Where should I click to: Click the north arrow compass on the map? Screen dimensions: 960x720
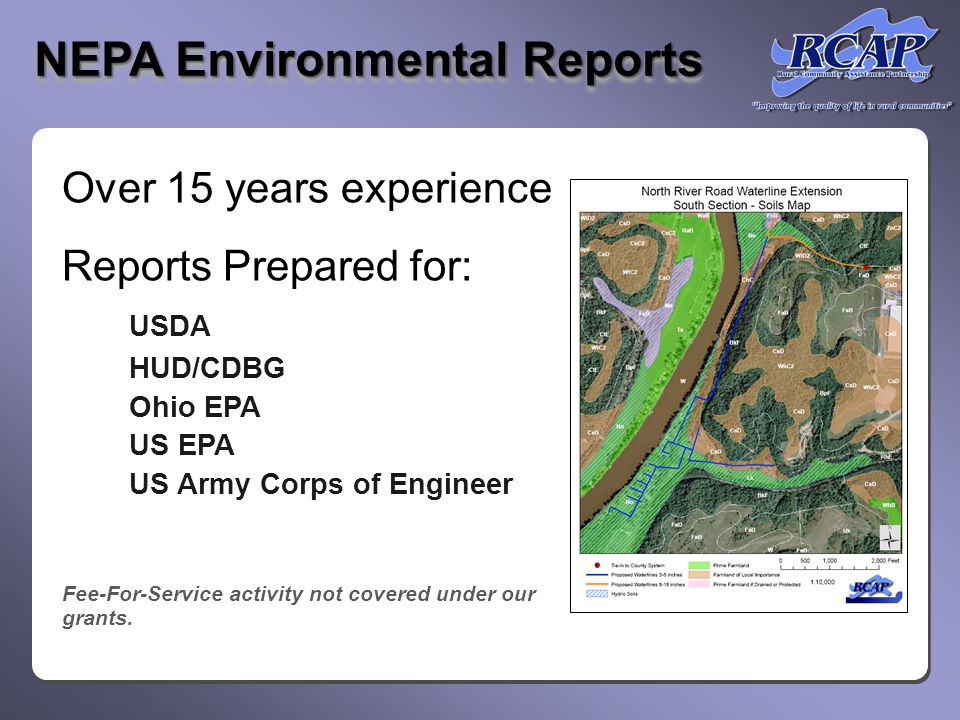890,538
